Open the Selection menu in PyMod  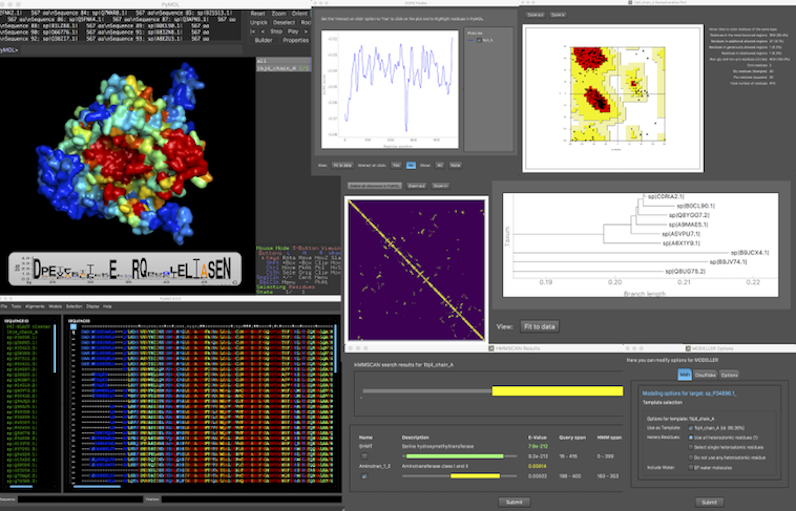[x=74, y=306]
